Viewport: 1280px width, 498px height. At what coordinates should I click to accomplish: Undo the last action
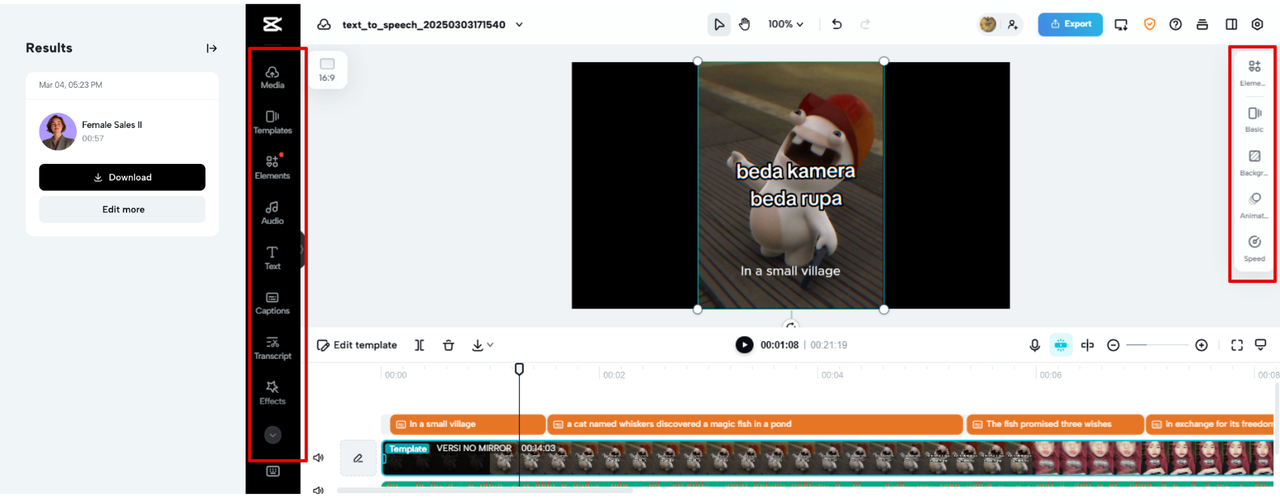[x=837, y=24]
